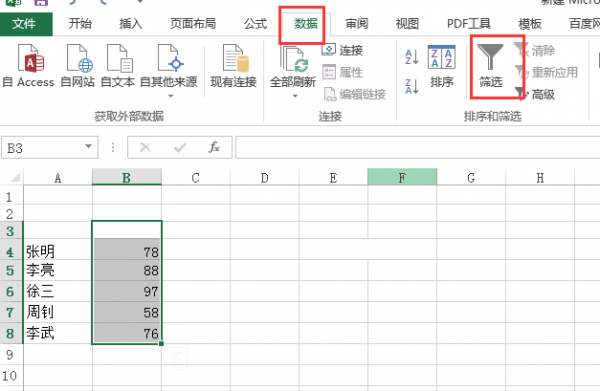Select column C header
The width and height of the screenshot is (600, 391).
point(196,178)
